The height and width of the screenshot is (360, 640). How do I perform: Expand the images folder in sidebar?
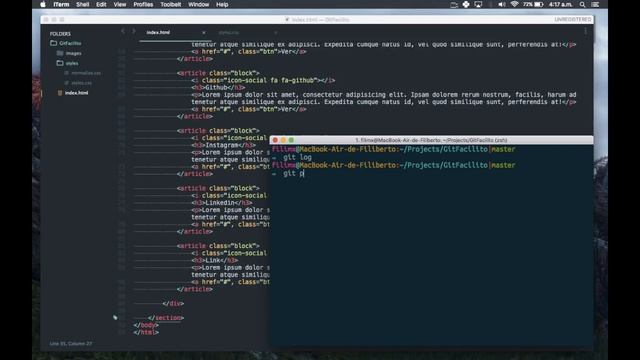69,53
